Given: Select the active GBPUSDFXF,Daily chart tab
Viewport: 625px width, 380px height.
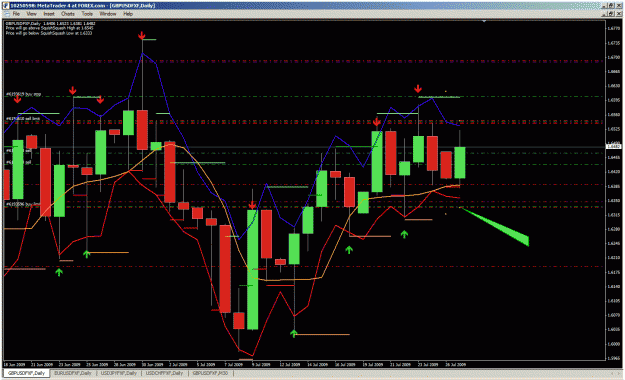Looking at the screenshot, I should pos(26,373).
